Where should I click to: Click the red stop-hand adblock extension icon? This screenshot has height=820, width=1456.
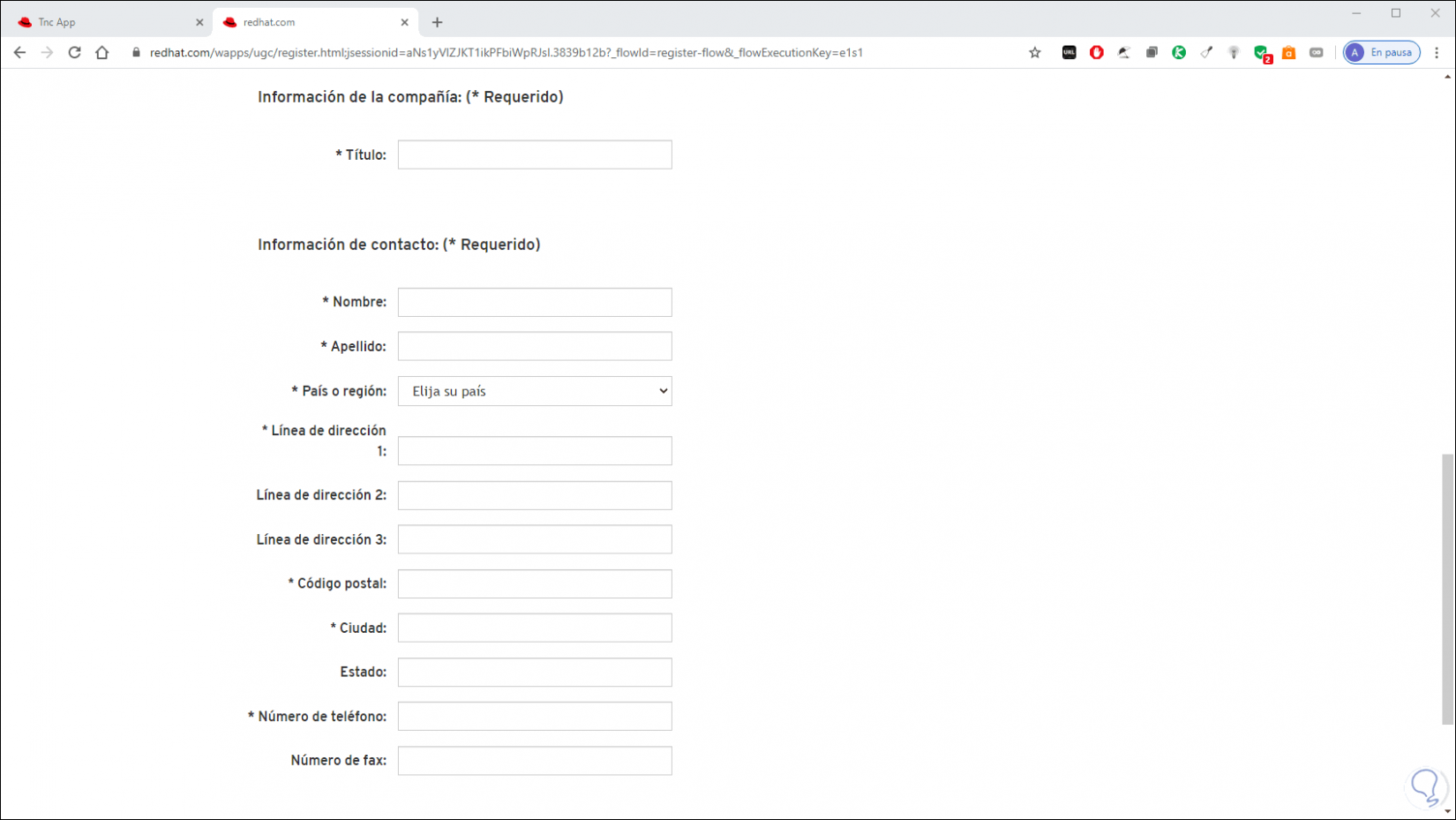coord(1097,53)
